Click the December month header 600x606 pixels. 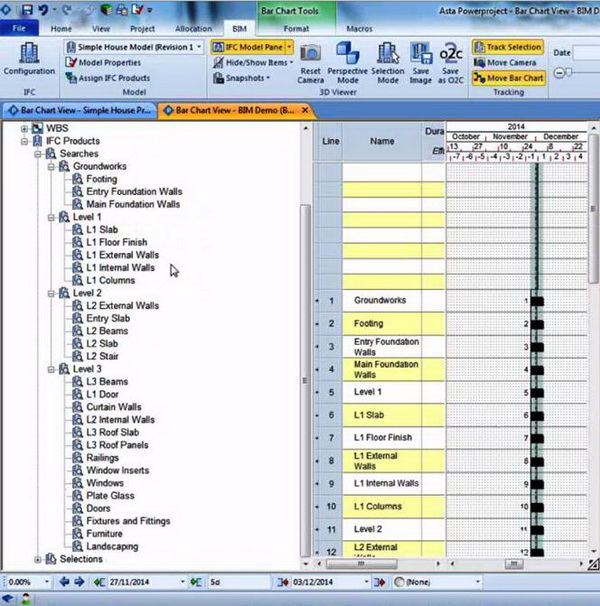(x=561, y=136)
